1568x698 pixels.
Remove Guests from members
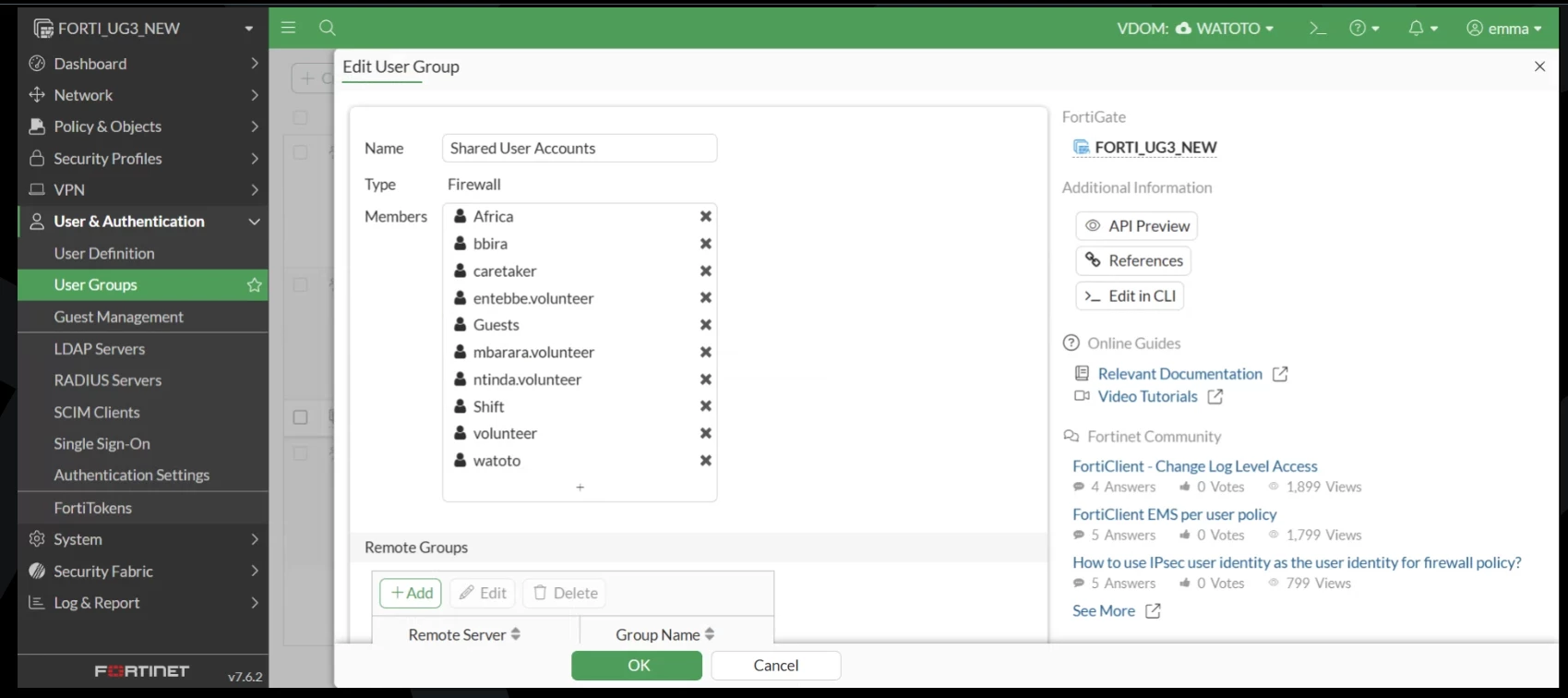(705, 325)
